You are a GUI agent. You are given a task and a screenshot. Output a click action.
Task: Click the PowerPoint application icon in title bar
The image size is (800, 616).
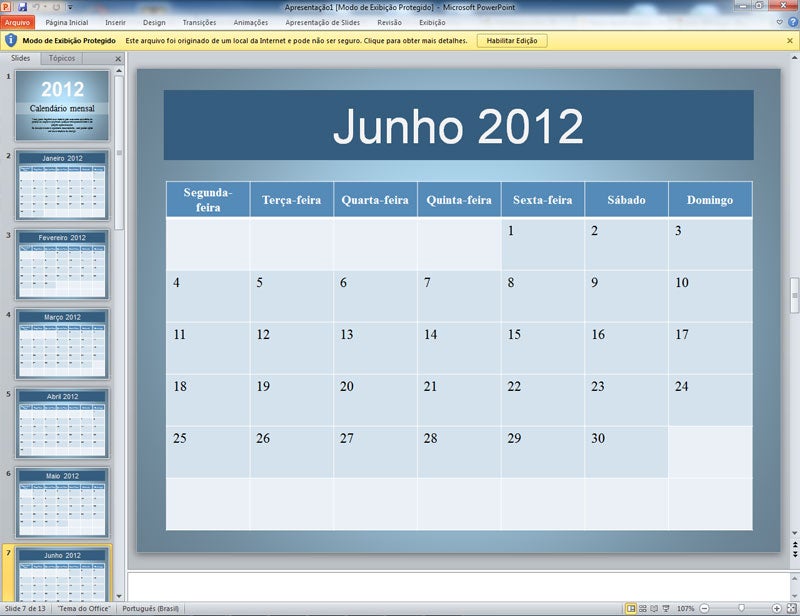click(x=6, y=7)
